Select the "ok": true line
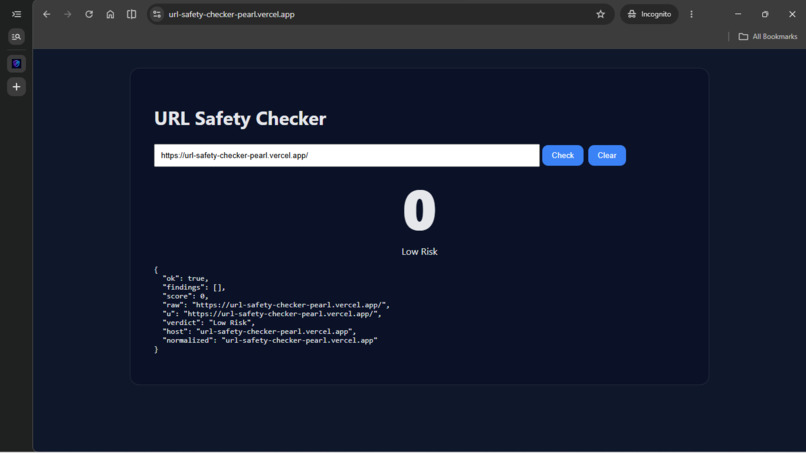This screenshot has height=453, width=806. [x=186, y=278]
